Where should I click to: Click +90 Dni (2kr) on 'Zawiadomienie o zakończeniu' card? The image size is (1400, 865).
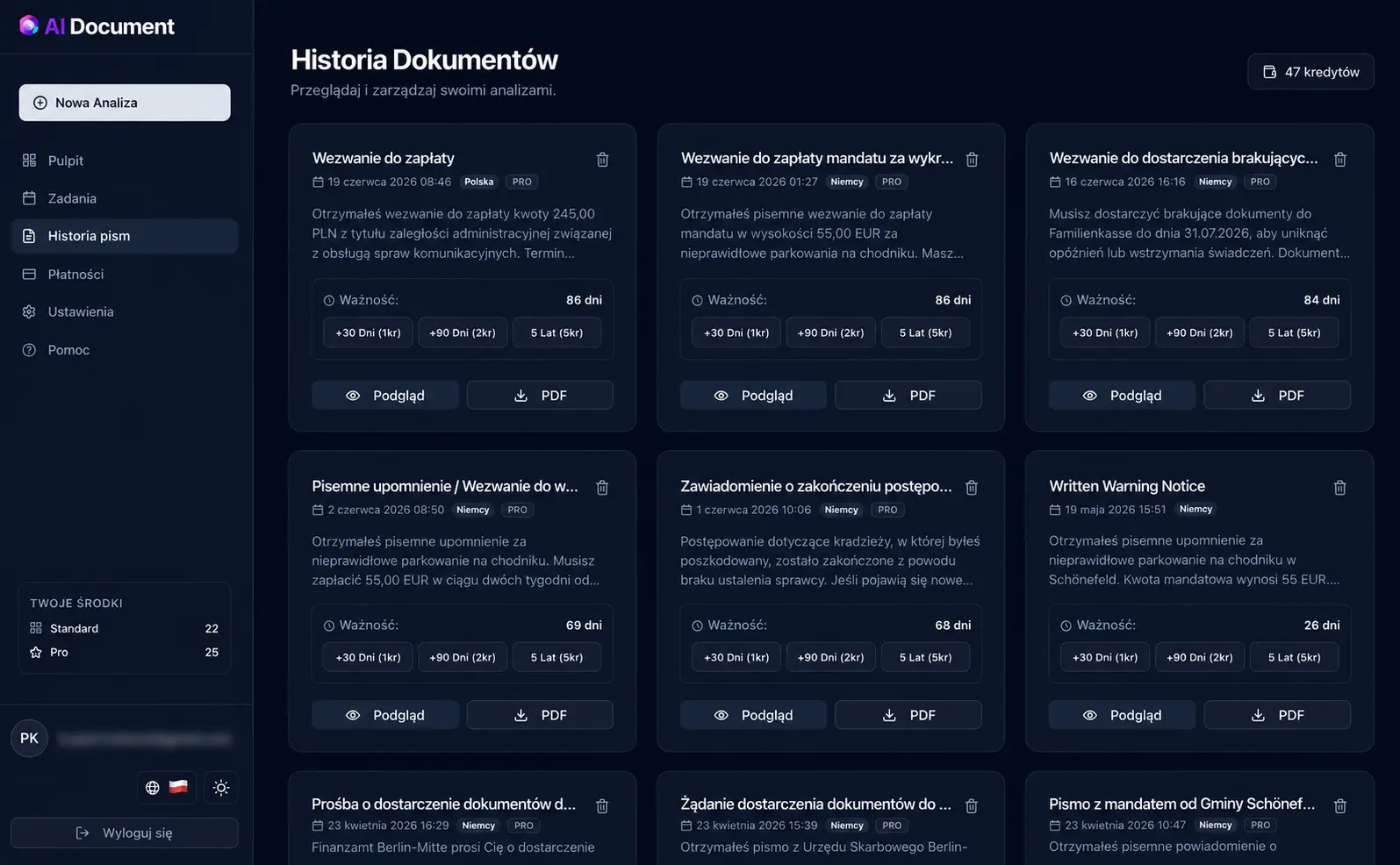(831, 657)
